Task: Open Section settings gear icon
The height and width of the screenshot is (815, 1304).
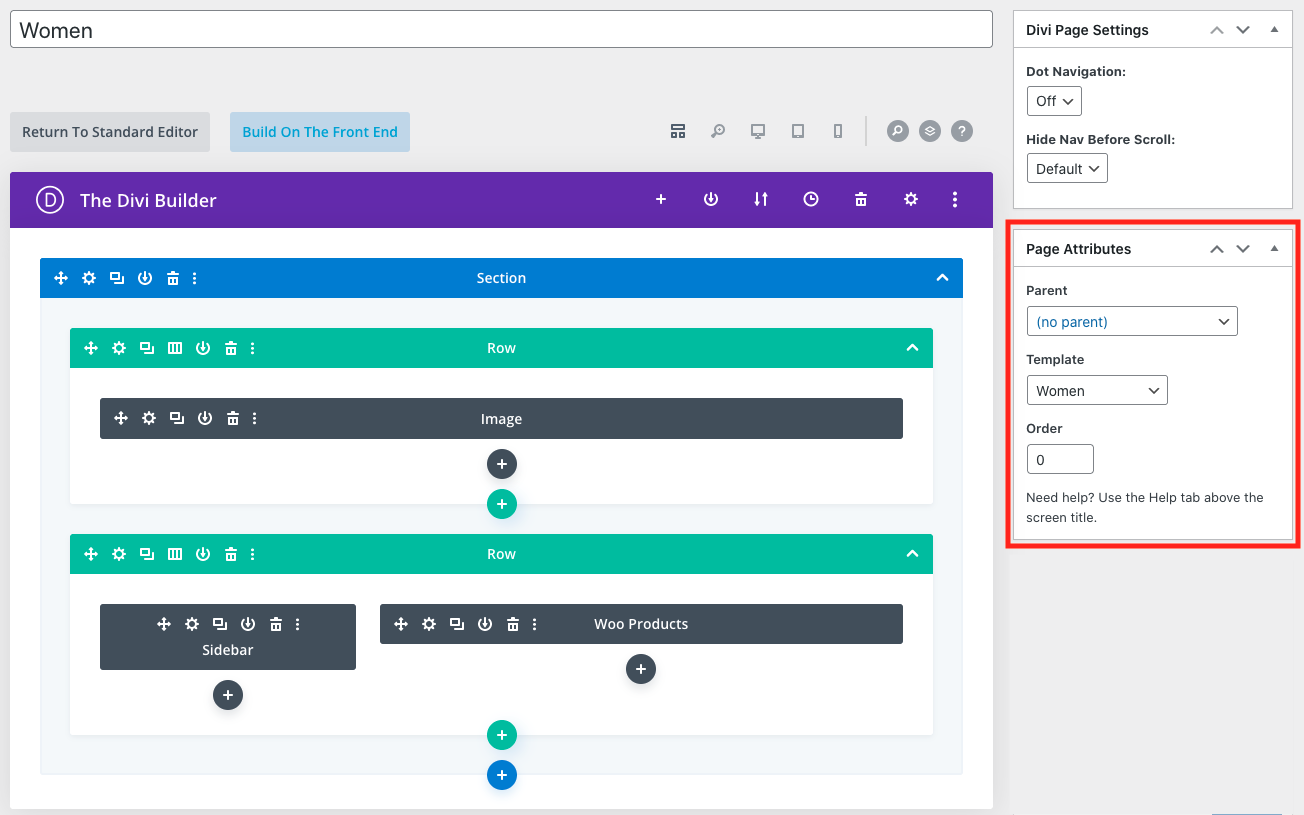Action: 89,278
